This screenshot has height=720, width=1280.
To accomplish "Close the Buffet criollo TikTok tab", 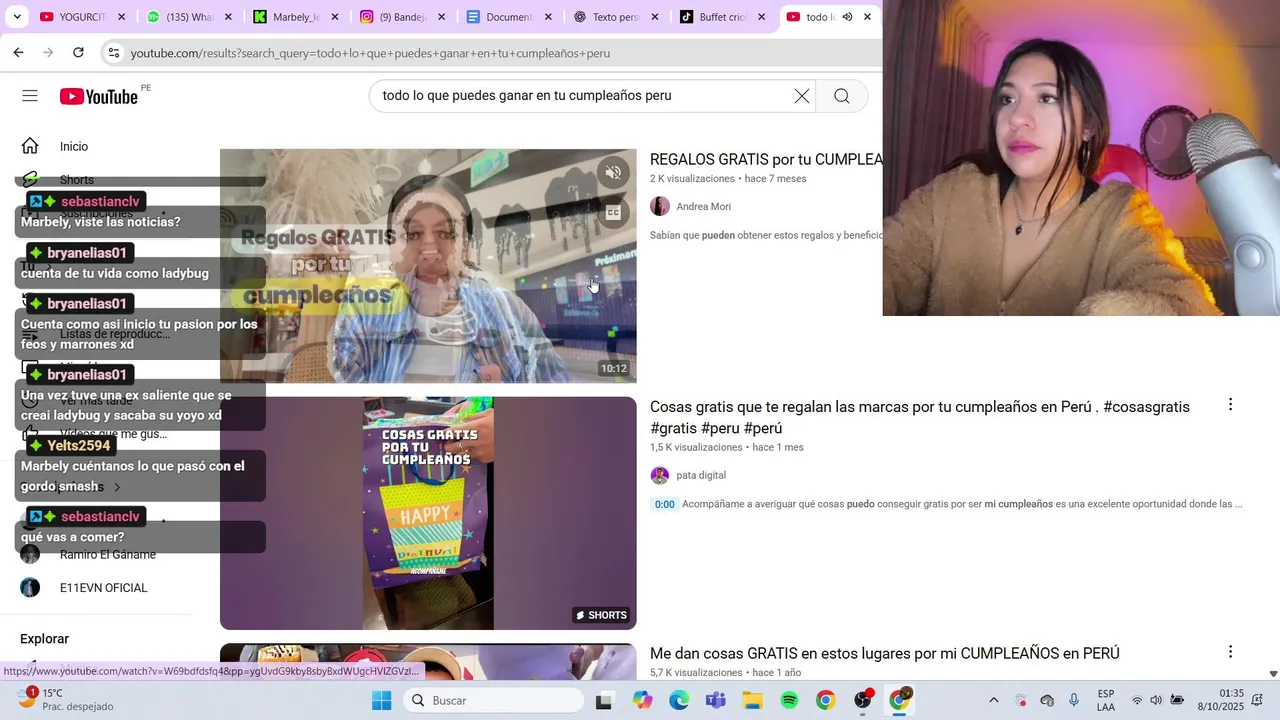I will [762, 17].
